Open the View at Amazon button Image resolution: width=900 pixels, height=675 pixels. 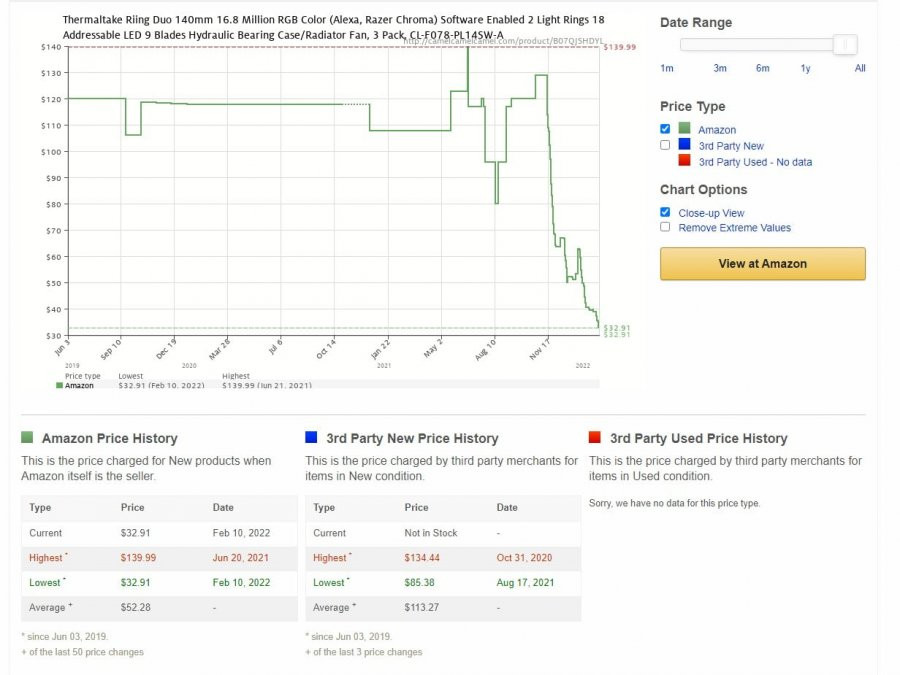point(762,263)
